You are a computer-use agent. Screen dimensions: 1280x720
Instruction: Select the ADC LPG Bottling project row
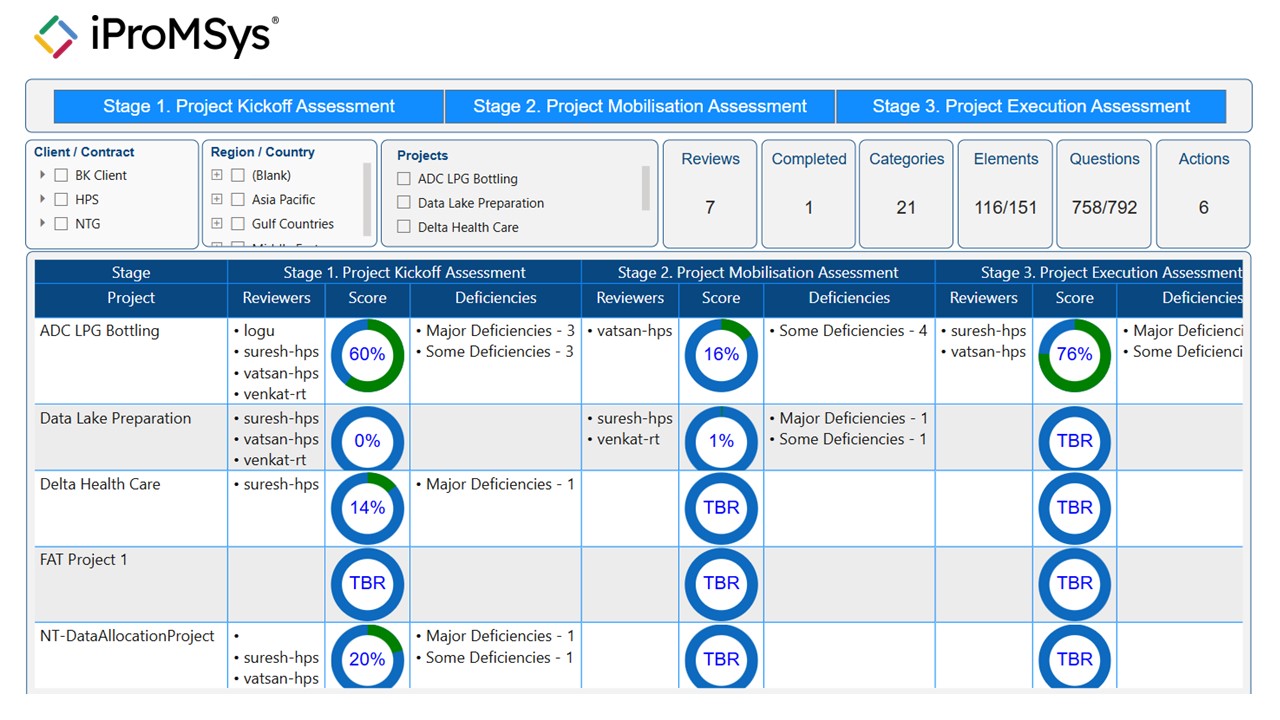(638, 361)
